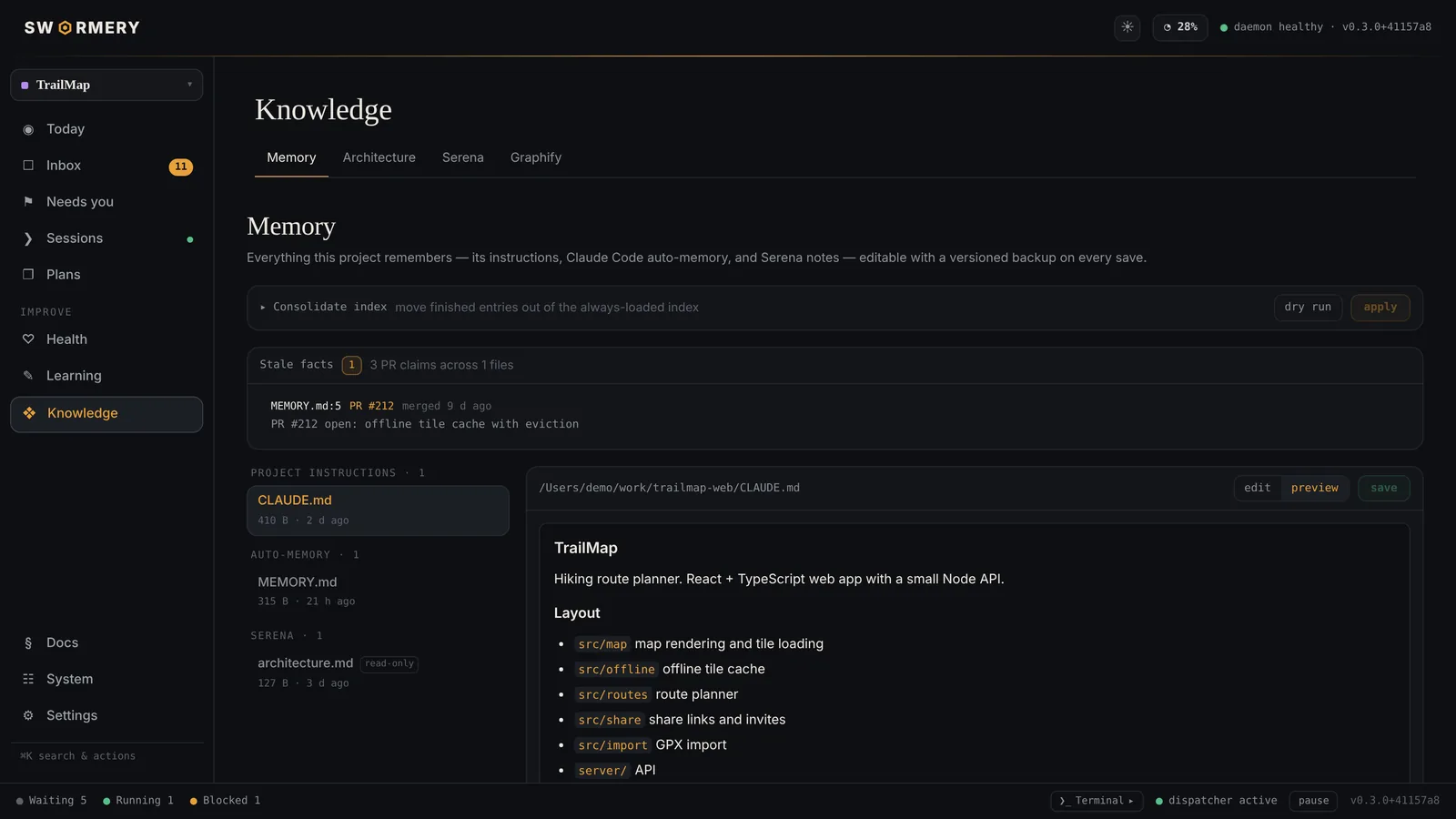Click the MEMORY.md:5 stale fact reference
Screen dimensions: 1456x819
tap(306, 406)
